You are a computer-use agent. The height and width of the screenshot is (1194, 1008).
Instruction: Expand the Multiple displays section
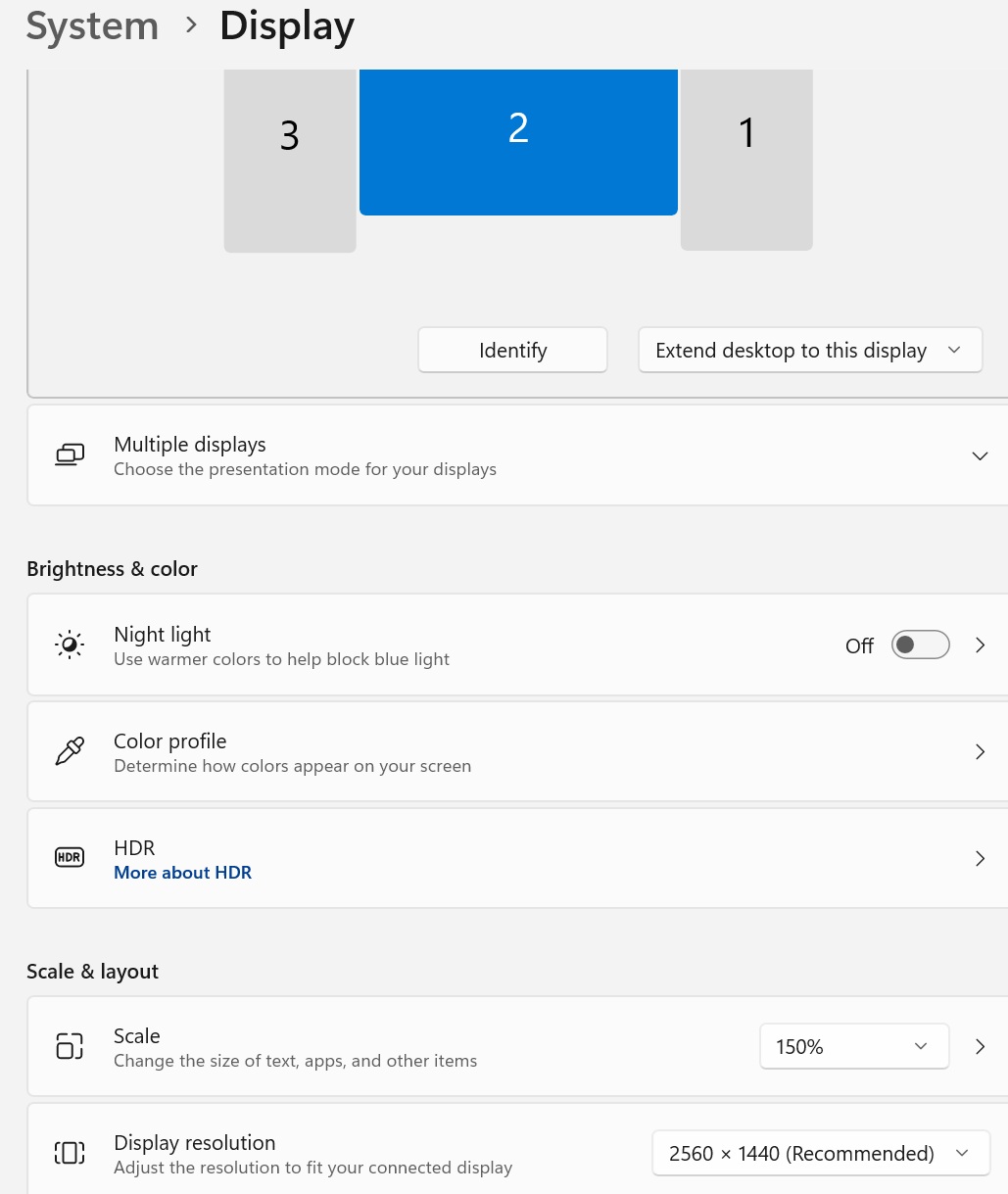tap(980, 455)
